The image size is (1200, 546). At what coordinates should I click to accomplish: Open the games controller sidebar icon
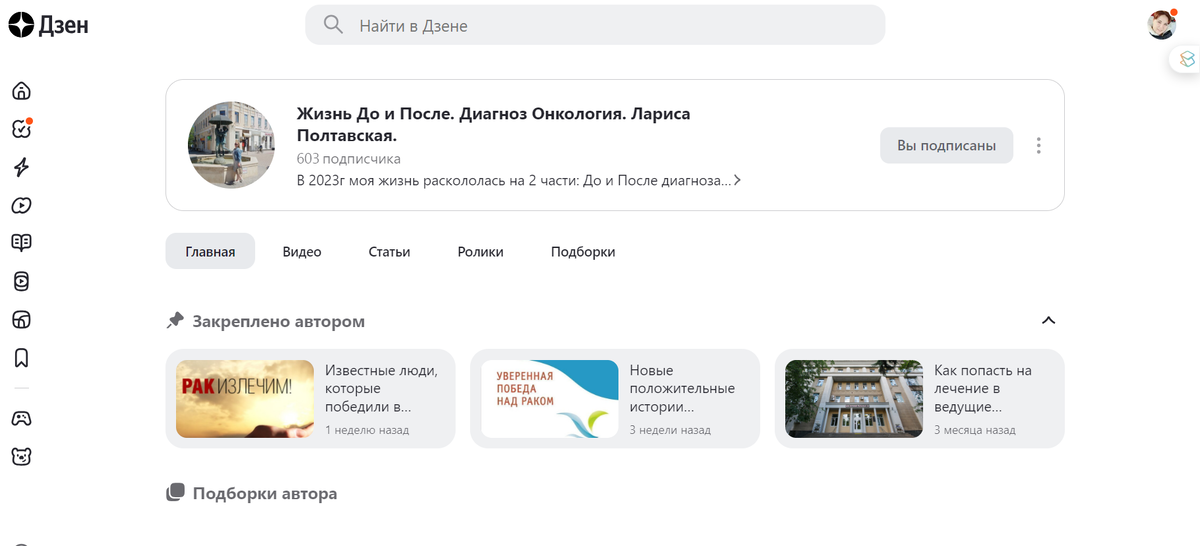21,418
